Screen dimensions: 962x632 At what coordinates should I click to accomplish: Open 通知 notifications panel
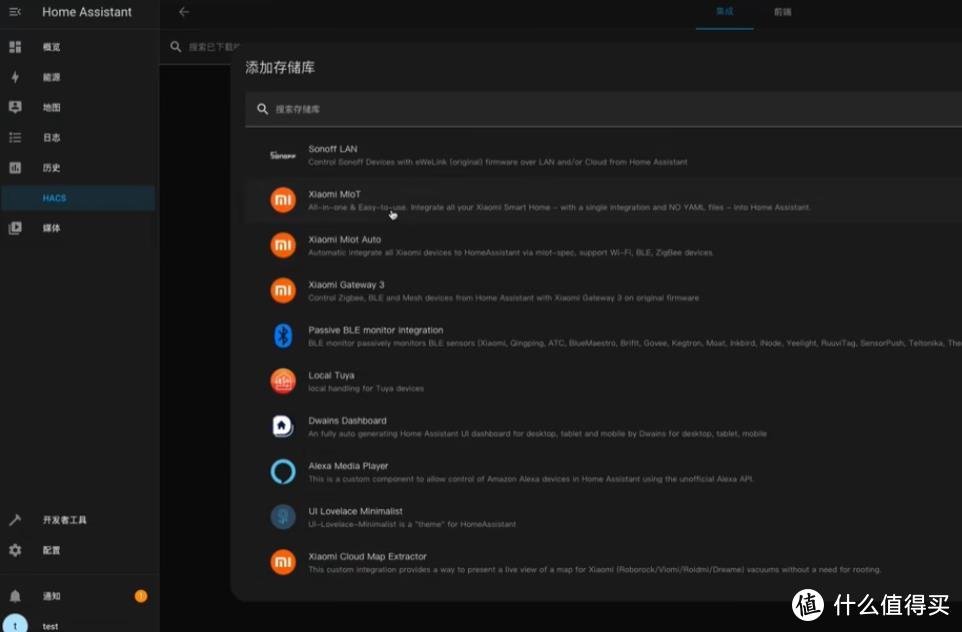pyautogui.click(x=51, y=596)
